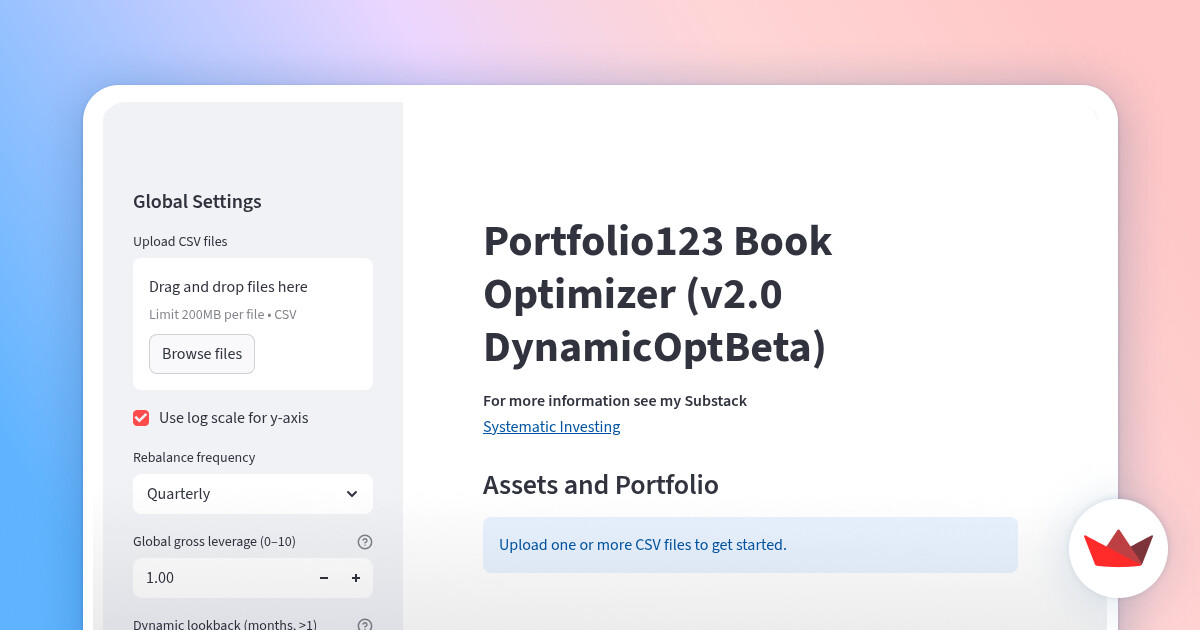The height and width of the screenshot is (630, 1200).
Task: Click the gross leverage 1.00 input field
Action: click(x=220, y=578)
